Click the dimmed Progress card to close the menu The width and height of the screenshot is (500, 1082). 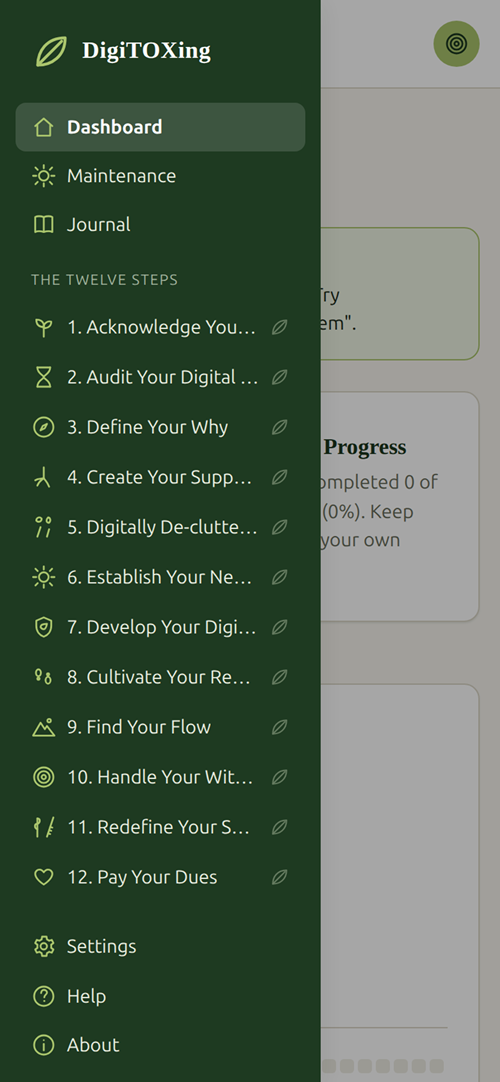click(x=400, y=507)
